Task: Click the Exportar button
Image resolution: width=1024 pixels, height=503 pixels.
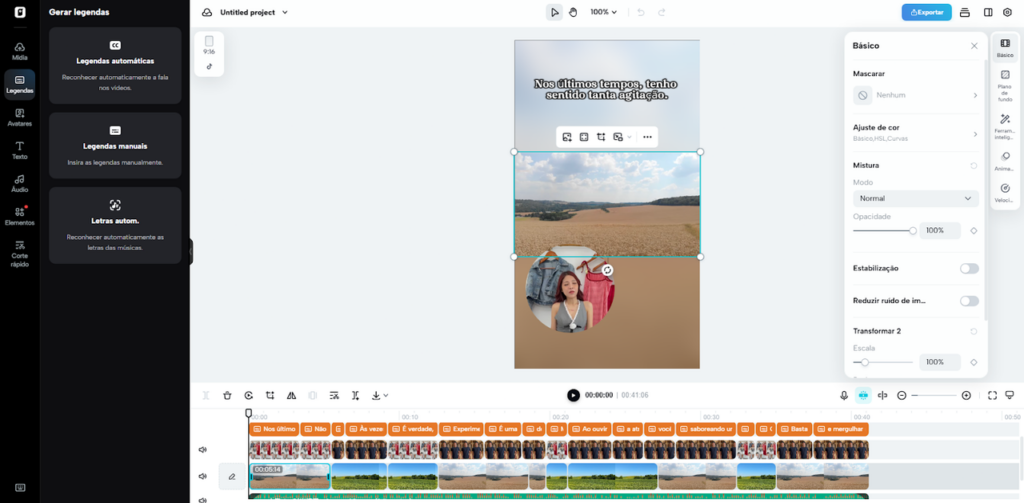Action: coord(926,12)
